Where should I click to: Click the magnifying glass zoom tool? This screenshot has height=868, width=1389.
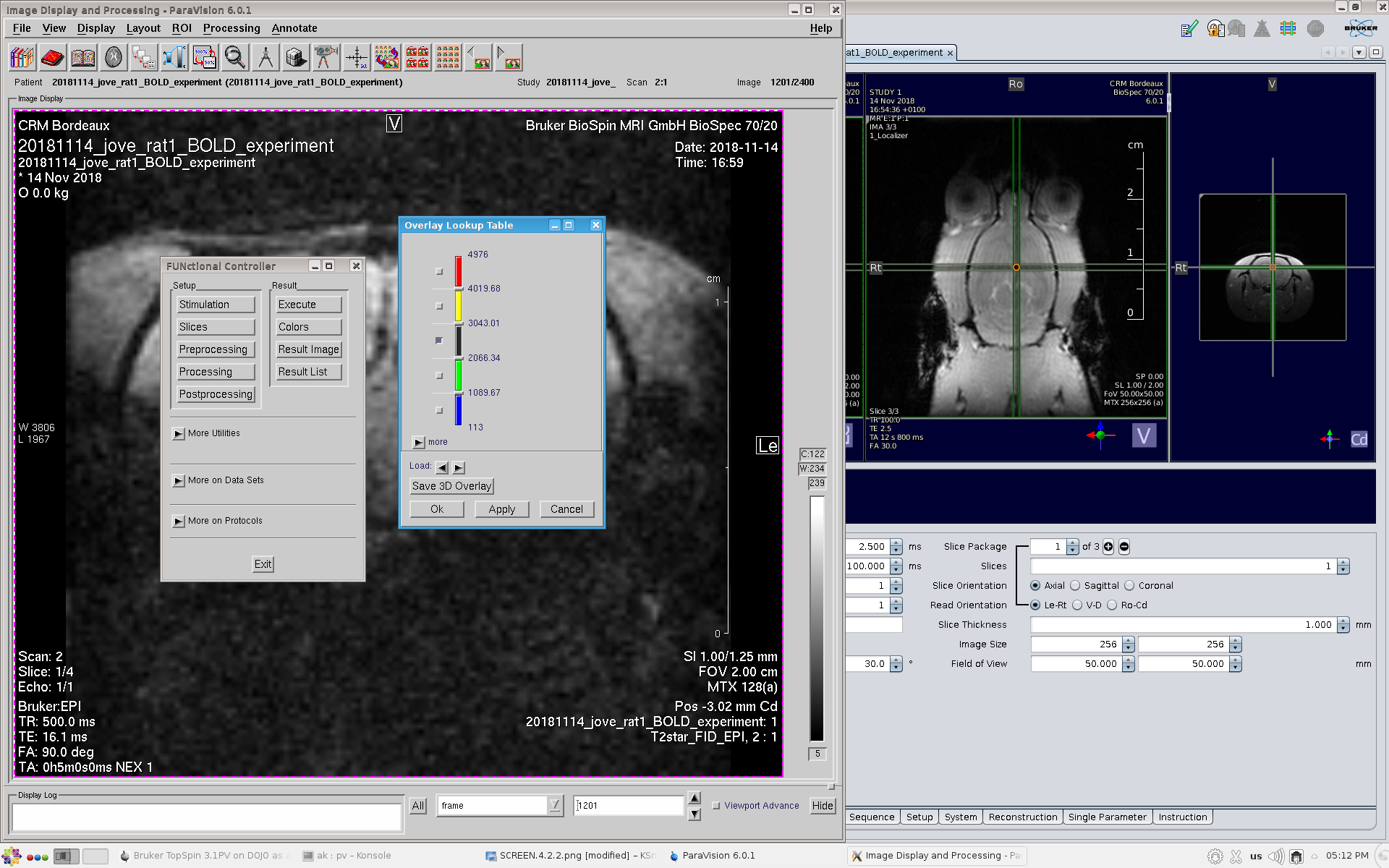tap(234, 57)
